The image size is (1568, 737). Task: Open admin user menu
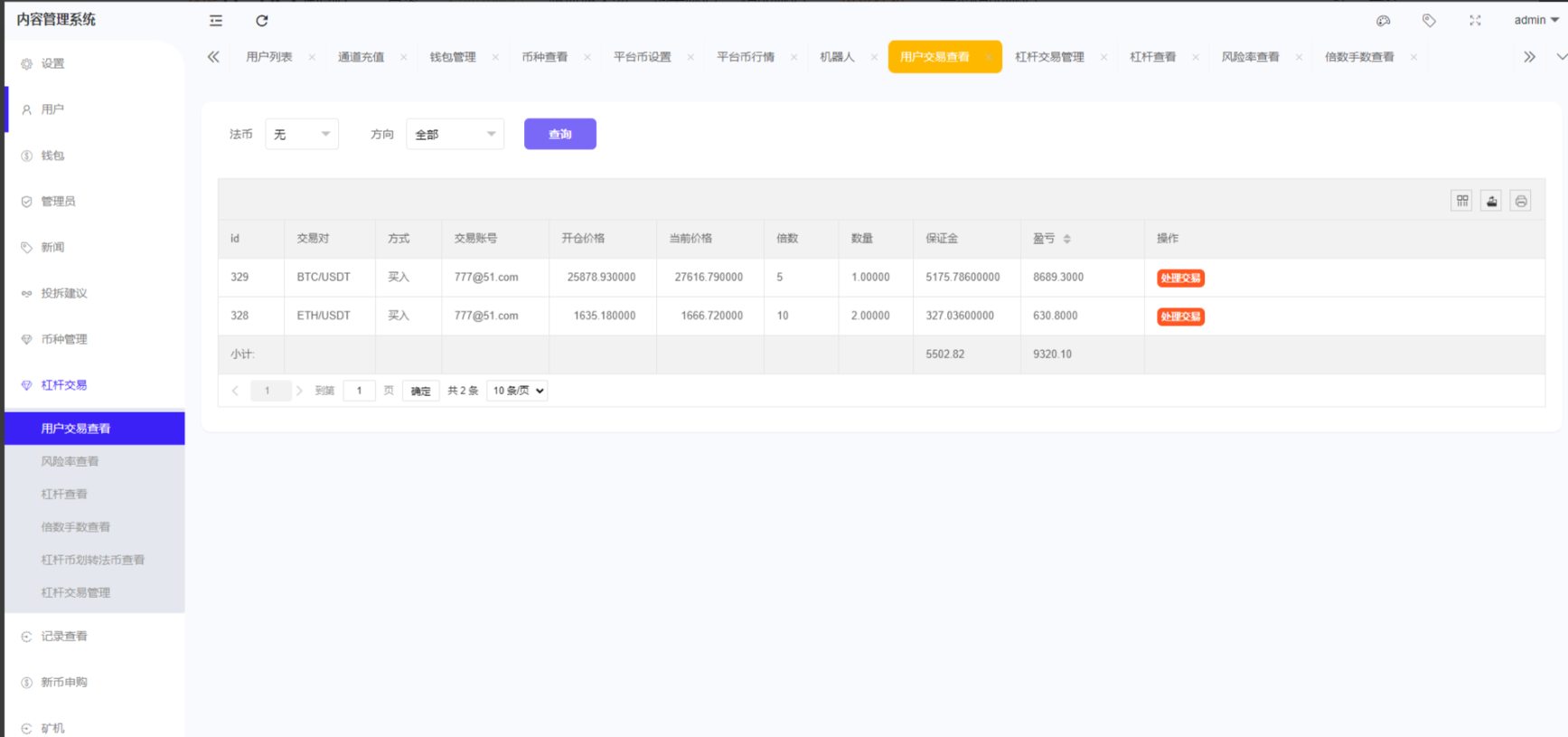coord(1535,20)
